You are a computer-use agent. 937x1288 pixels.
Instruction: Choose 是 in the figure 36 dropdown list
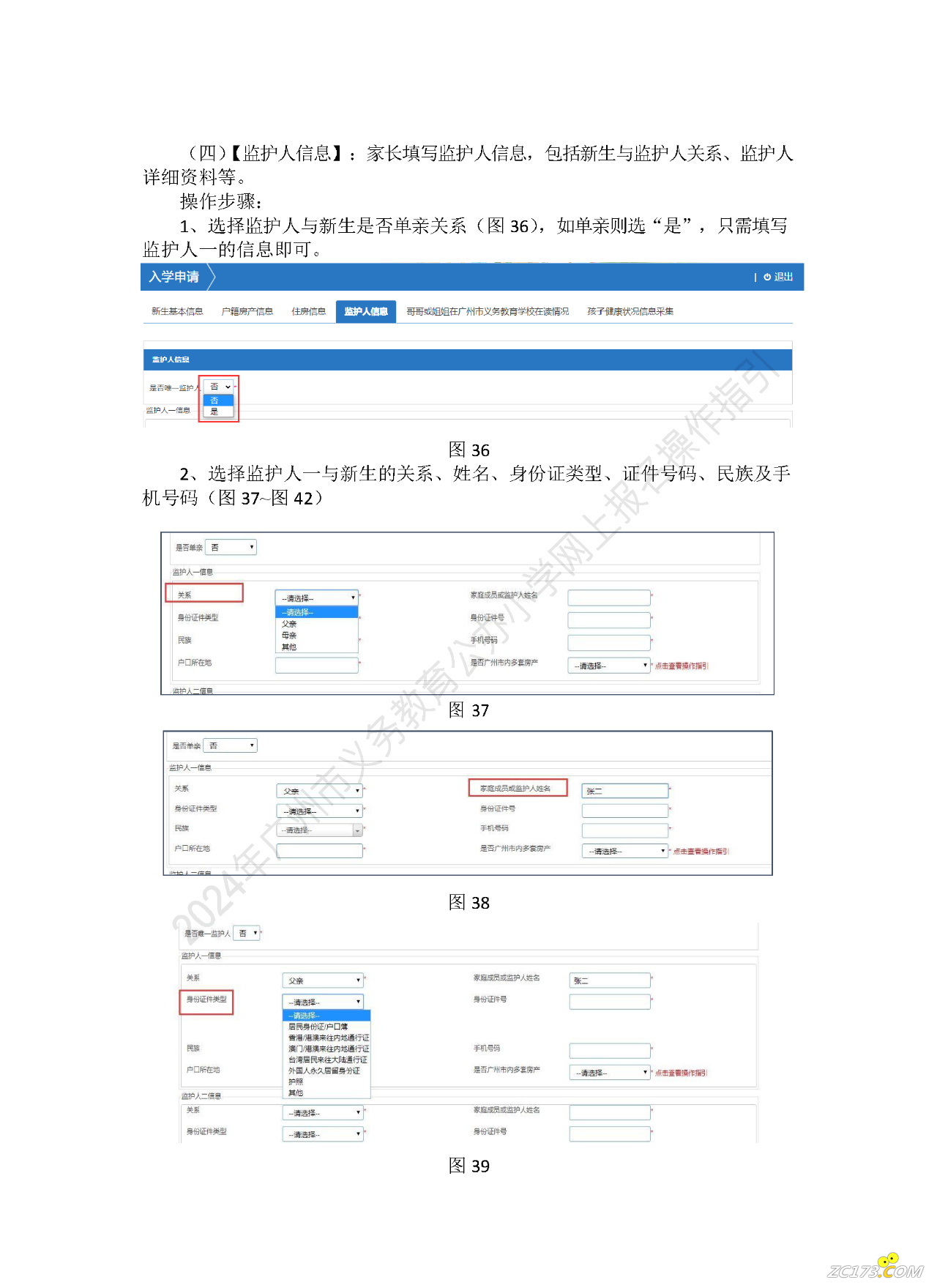219,412
